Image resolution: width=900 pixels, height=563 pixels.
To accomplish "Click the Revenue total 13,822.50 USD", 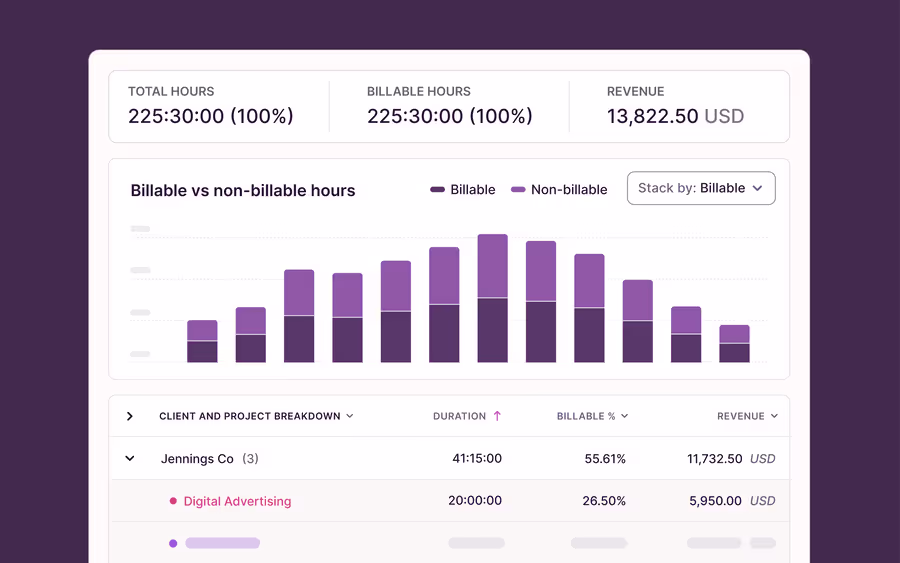I will click(676, 116).
